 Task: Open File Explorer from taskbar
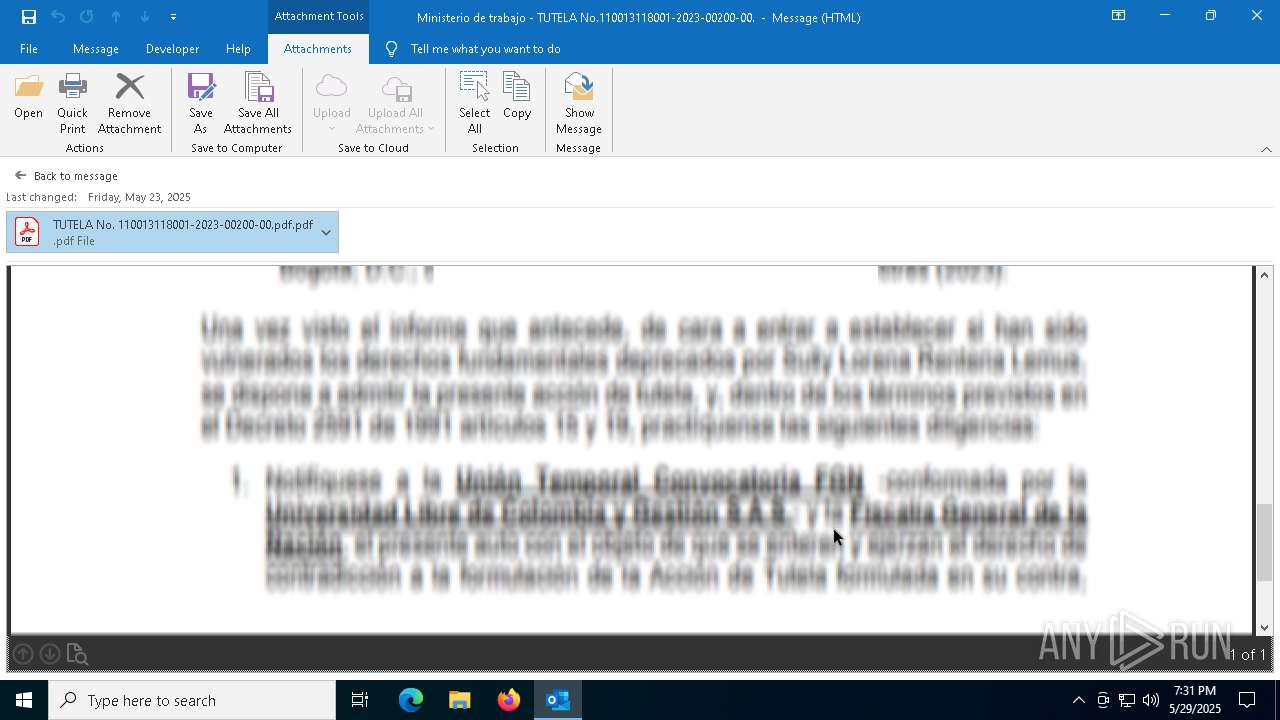tap(460, 700)
